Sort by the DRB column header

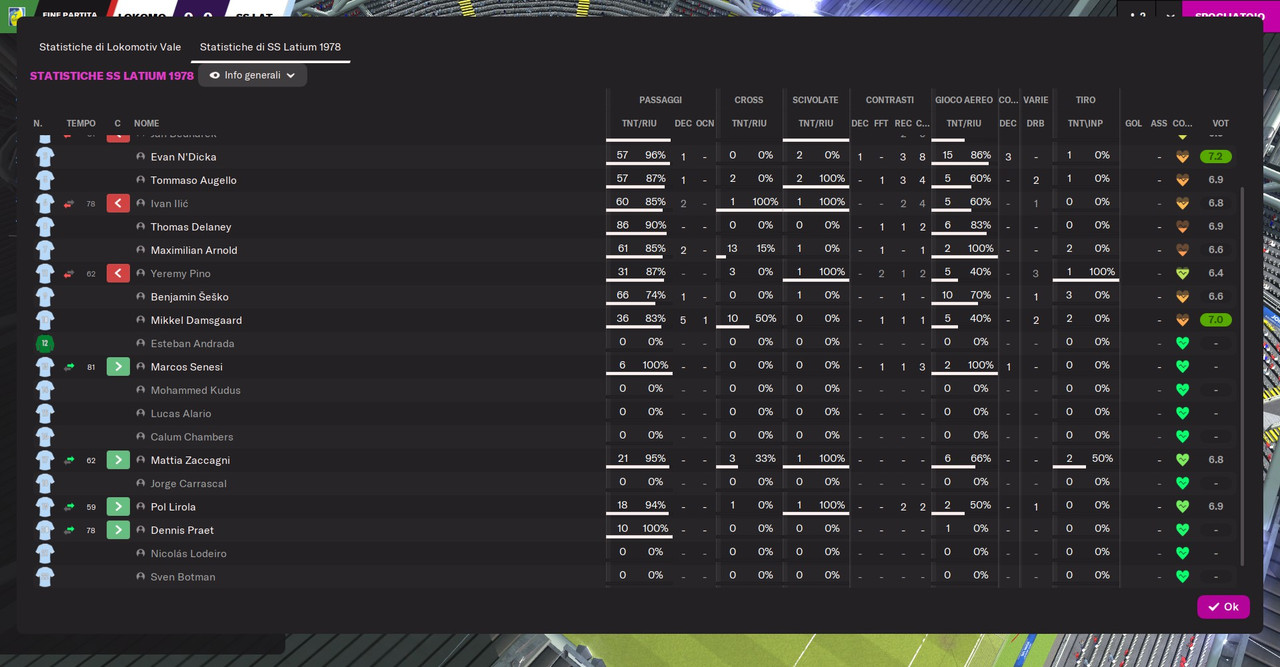click(1035, 124)
